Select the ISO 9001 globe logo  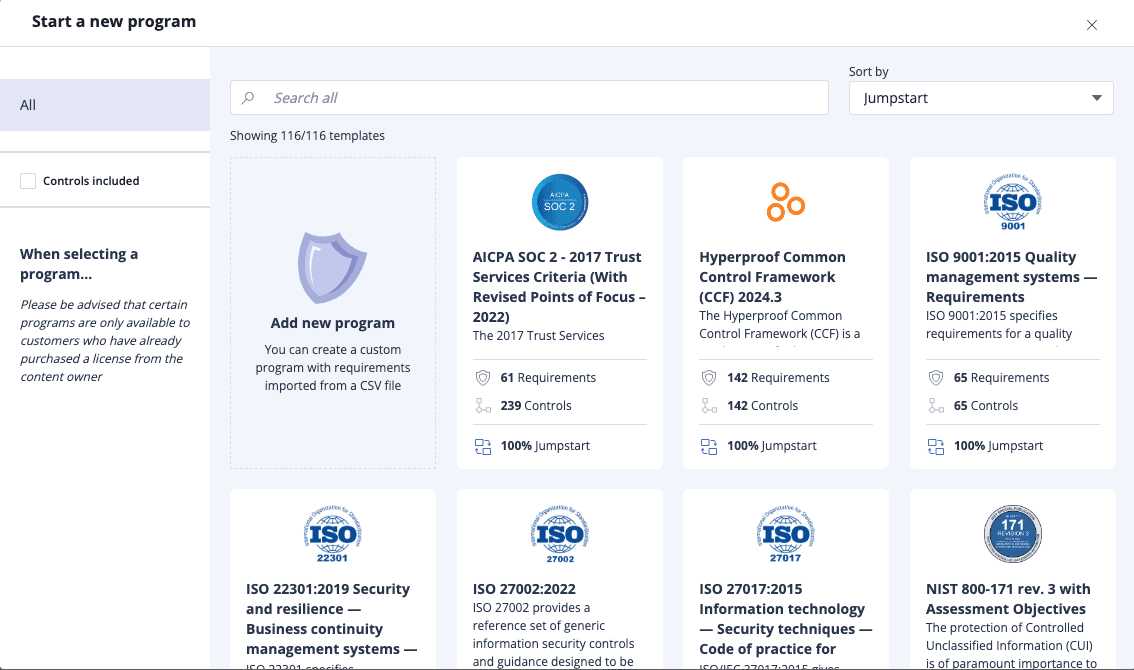[1012, 202]
